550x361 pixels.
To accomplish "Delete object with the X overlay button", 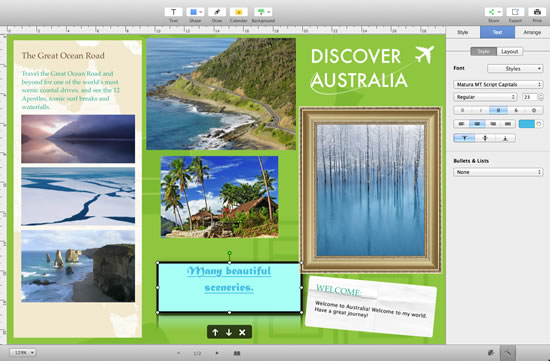I will (242, 332).
